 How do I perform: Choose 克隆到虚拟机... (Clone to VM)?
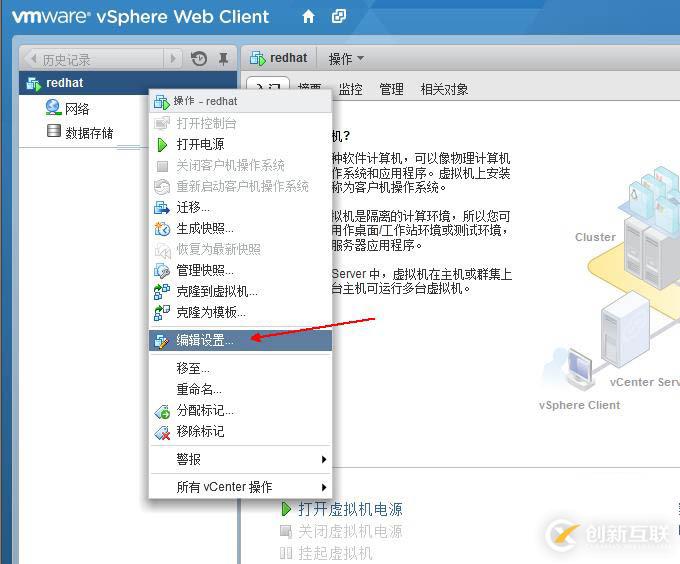click(241, 291)
